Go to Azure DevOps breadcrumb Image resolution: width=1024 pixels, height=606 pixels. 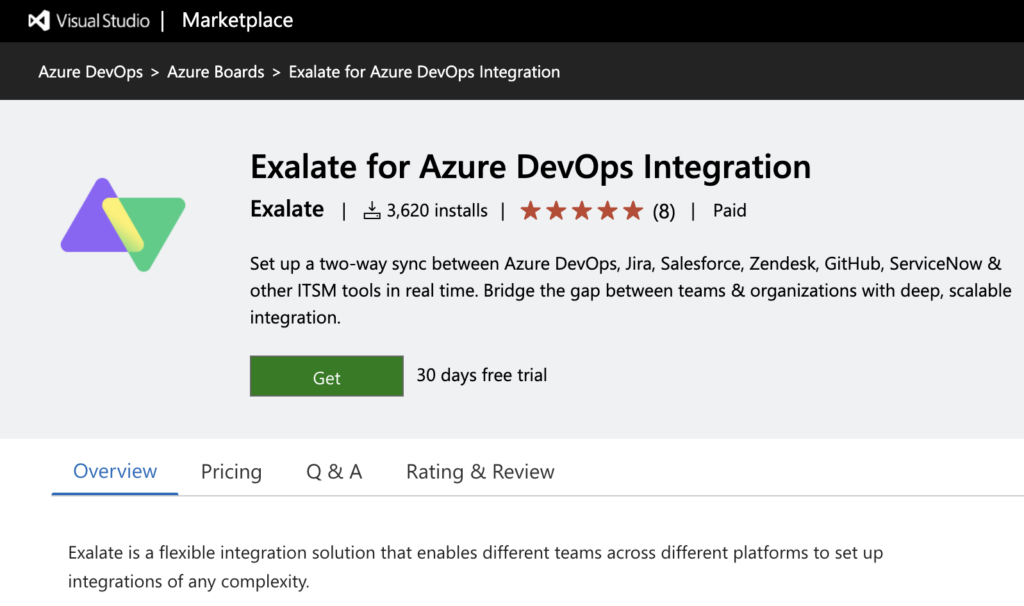90,72
